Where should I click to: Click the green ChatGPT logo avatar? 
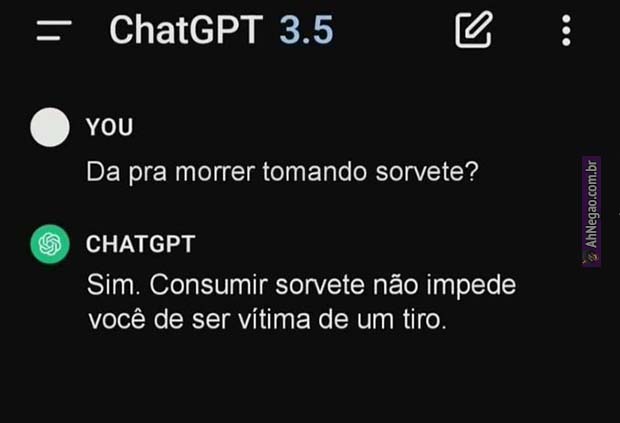pos(50,244)
